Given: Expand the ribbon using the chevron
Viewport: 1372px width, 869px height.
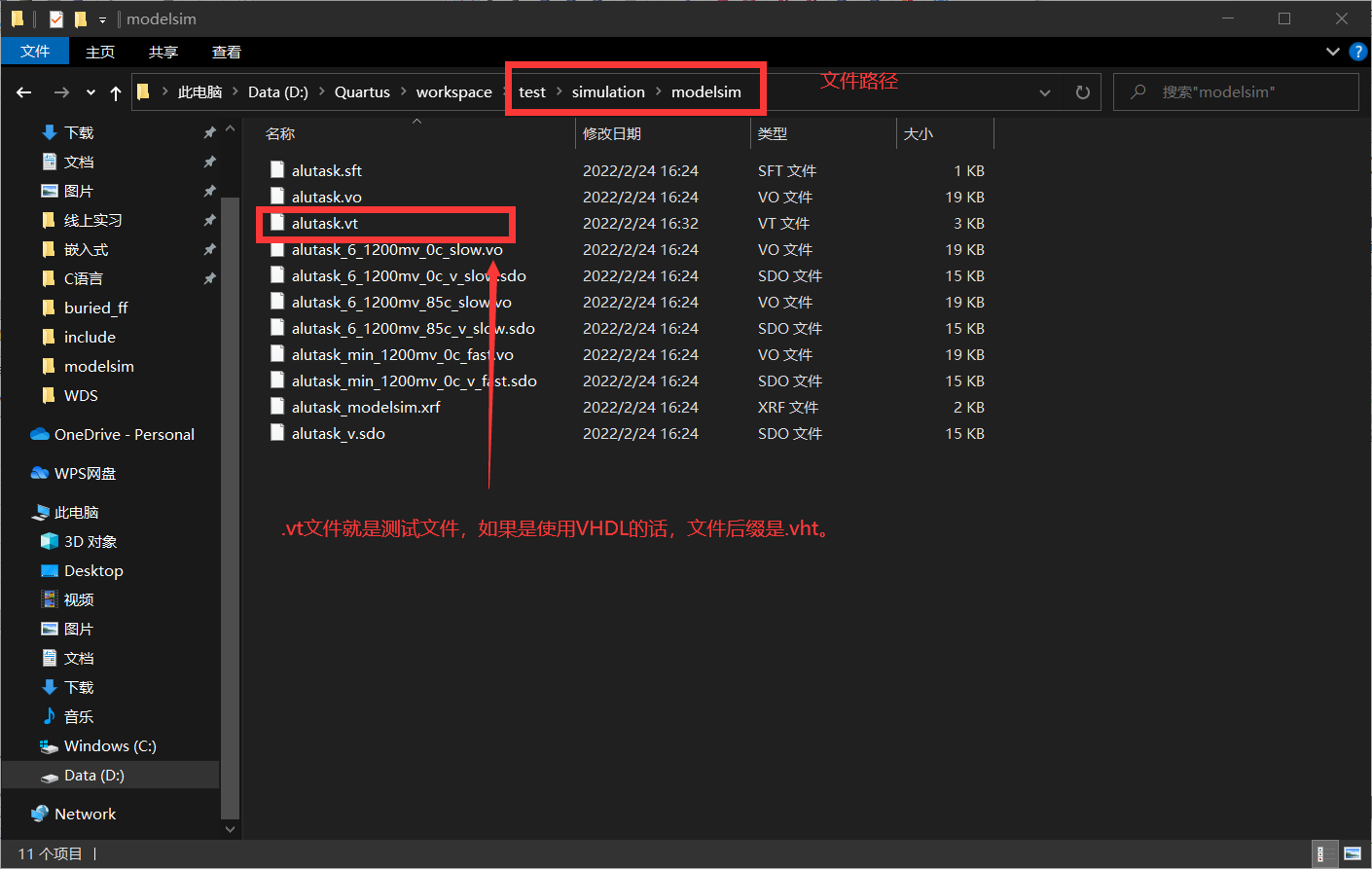Looking at the screenshot, I should [1332, 52].
